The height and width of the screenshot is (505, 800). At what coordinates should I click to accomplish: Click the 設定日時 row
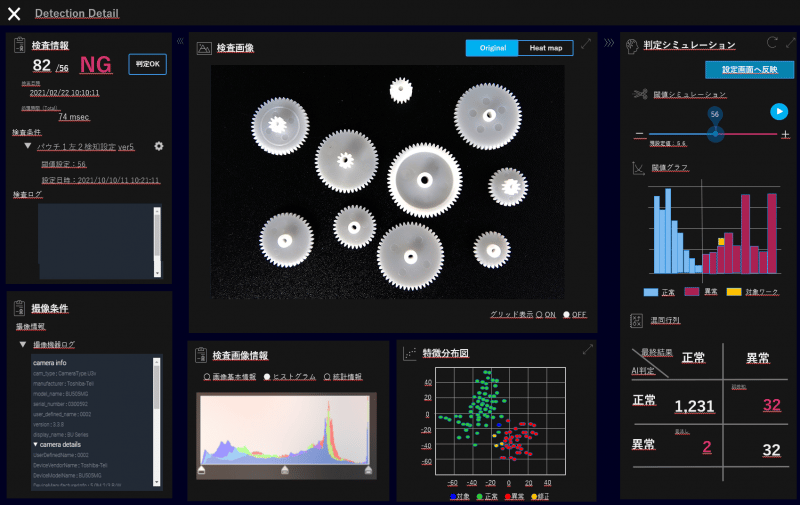click(101, 181)
